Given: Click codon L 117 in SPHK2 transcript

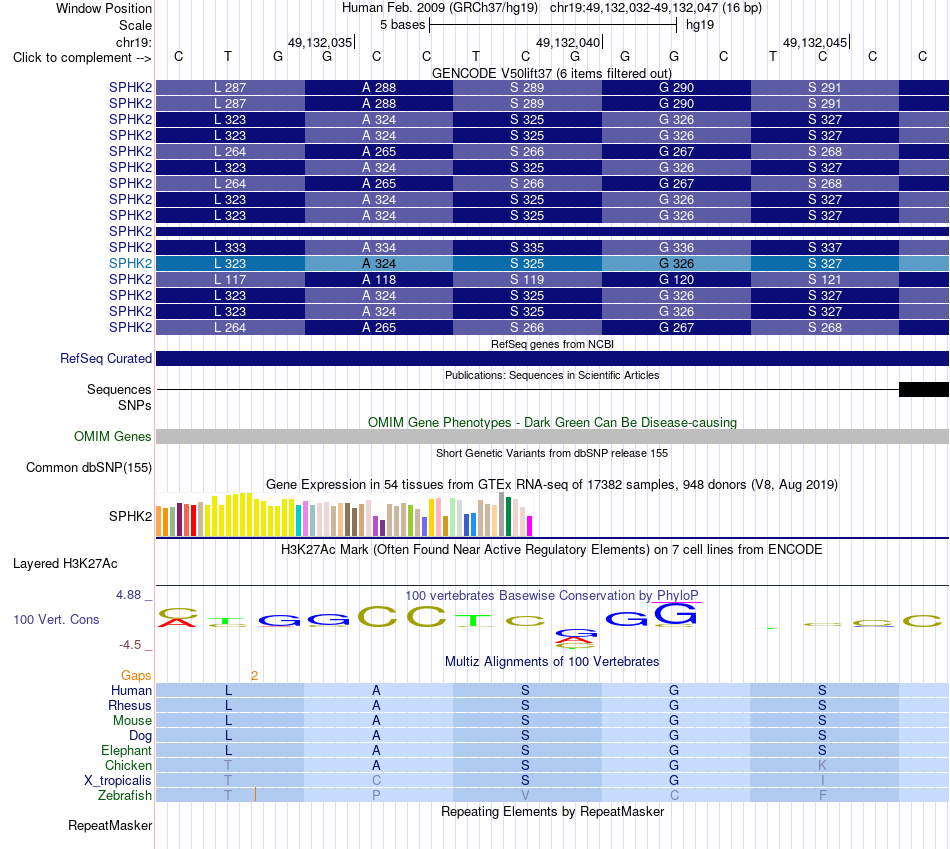Looking at the screenshot, I should 230,280.
